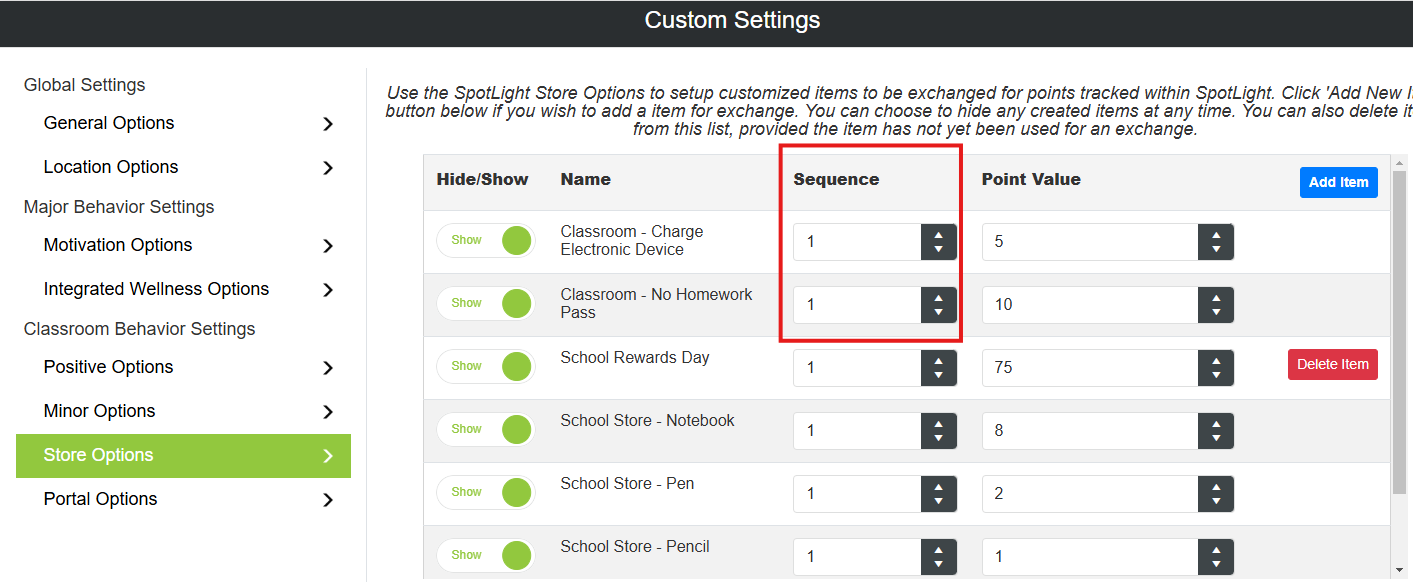1413x582 pixels.
Task: Expand Motivation Options arrow
Action: pyautogui.click(x=328, y=246)
